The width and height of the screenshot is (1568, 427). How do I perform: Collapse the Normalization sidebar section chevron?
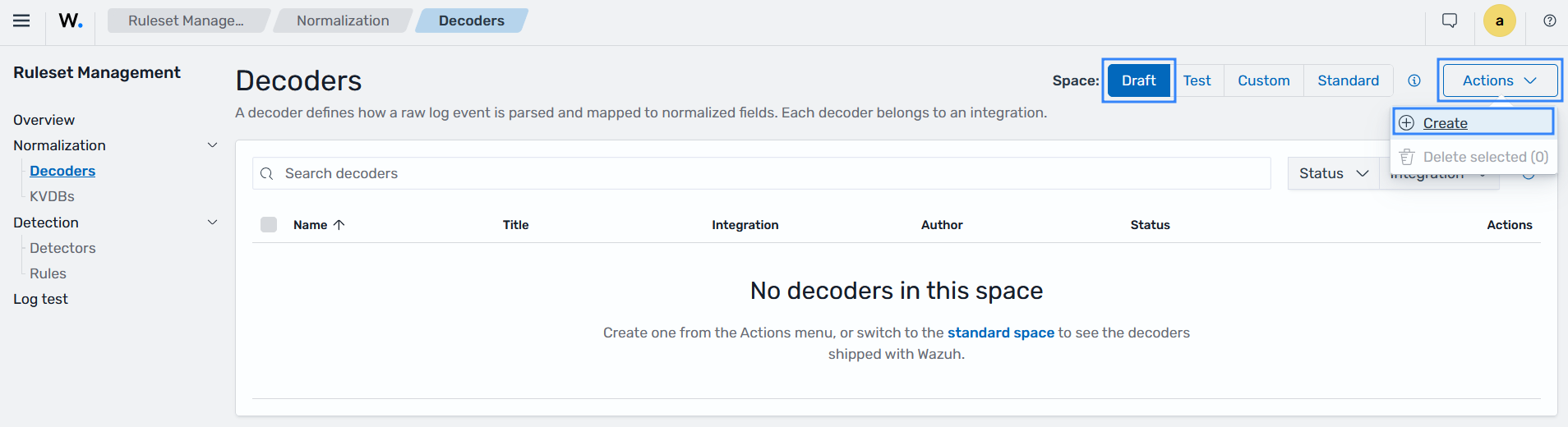(x=212, y=145)
